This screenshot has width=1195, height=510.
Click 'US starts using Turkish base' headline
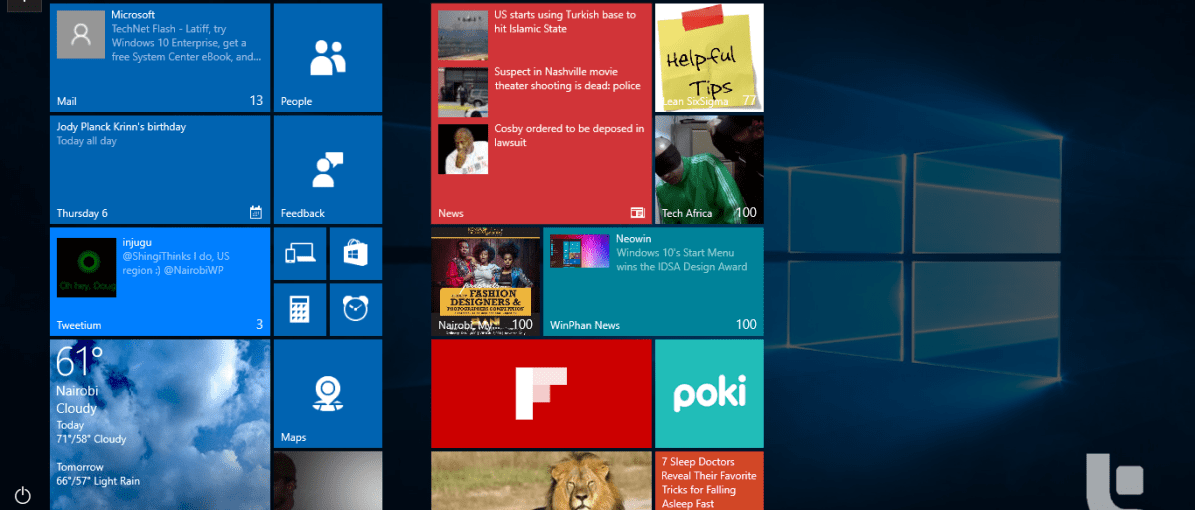pos(565,21)
